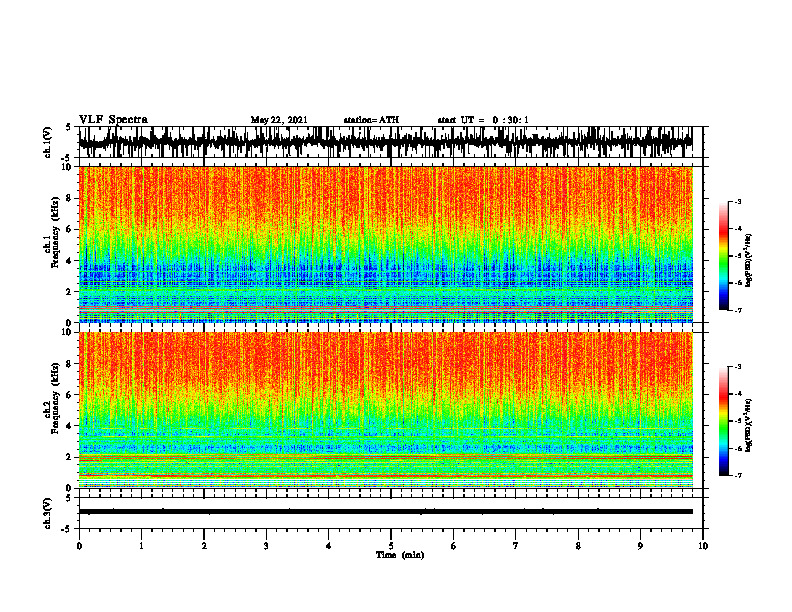Click the time axis tick label "7"
Viewport: 792px width, 612px height.
click(516, 546)
